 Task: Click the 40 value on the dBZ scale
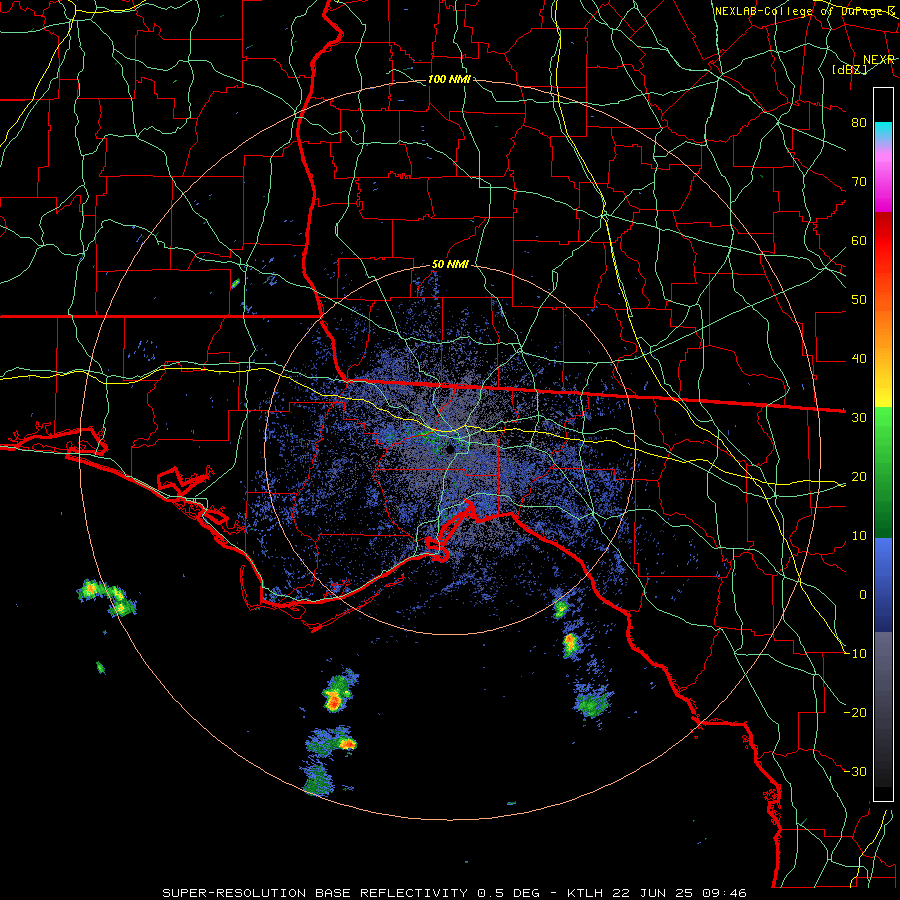pos(859,359)
